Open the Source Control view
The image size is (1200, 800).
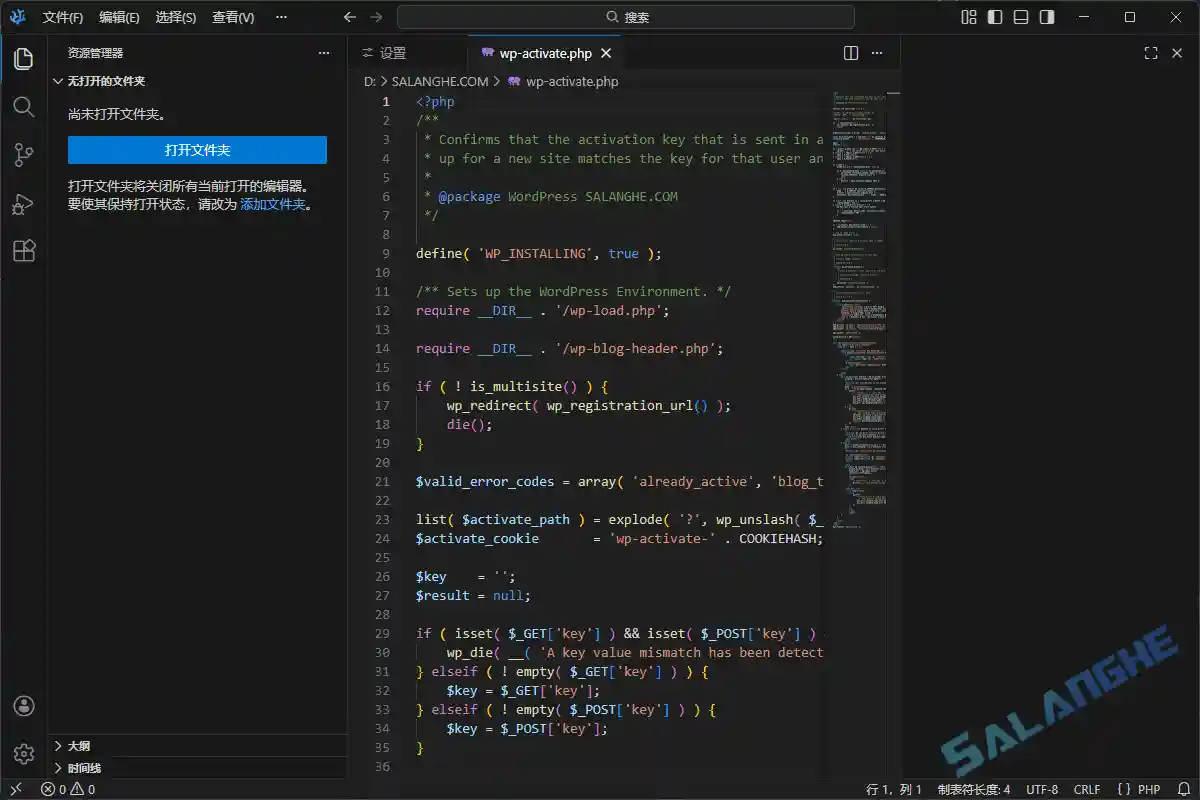(x=23, y=155)
